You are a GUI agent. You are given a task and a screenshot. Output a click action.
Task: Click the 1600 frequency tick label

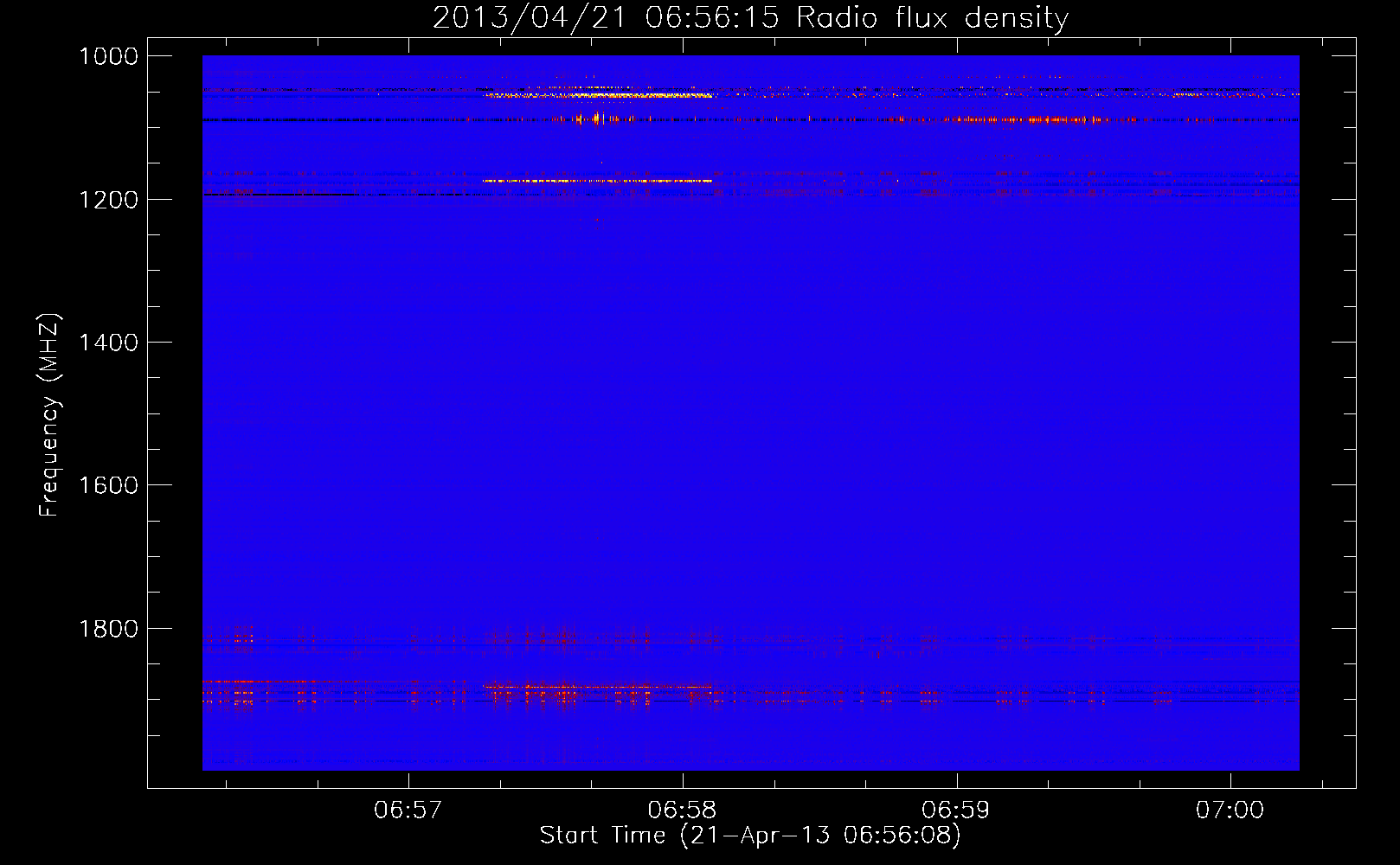pos(108,485)
